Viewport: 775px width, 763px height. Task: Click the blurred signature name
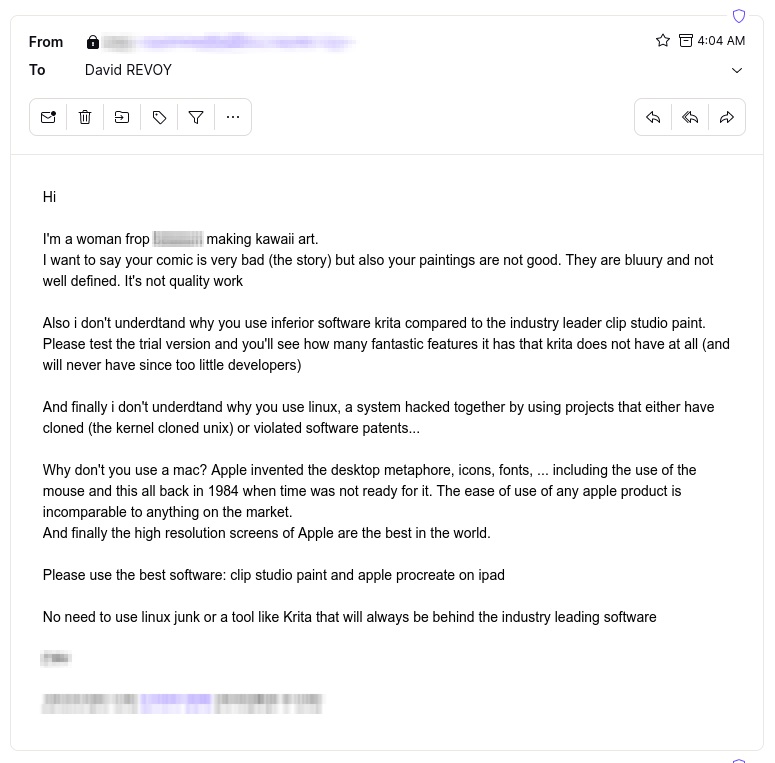[x=56, y=659]
